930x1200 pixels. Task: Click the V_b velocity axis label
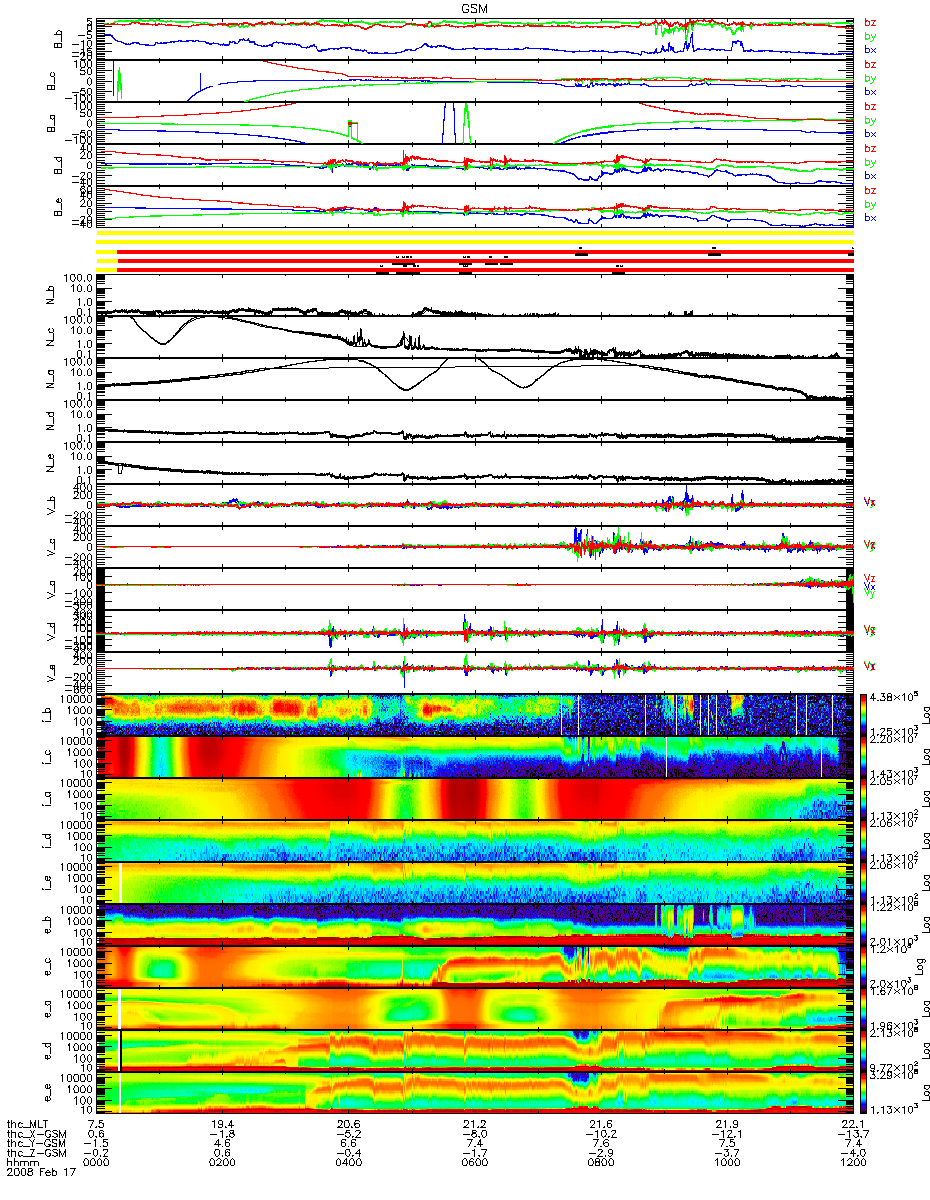(x=52, y=506)
